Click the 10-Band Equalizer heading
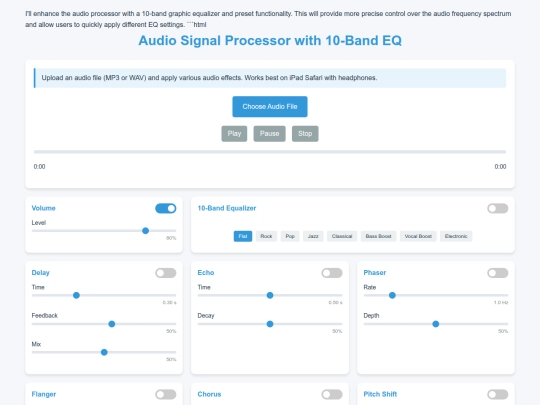The height and width of the screenshot is (405, 540). point(227,208)
